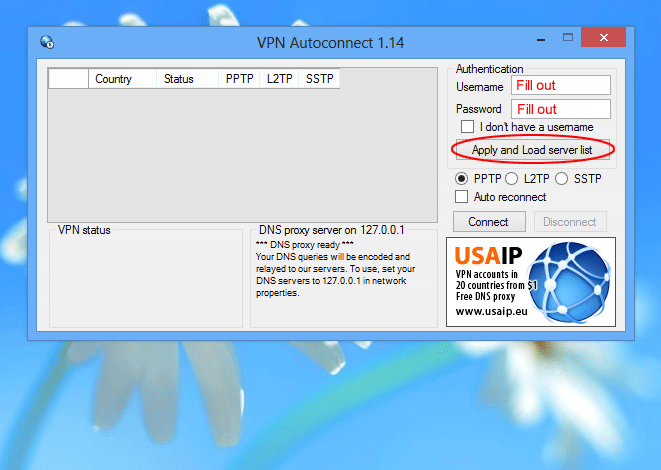
Task: Click the blank first column header
Action: pos(68,79)
